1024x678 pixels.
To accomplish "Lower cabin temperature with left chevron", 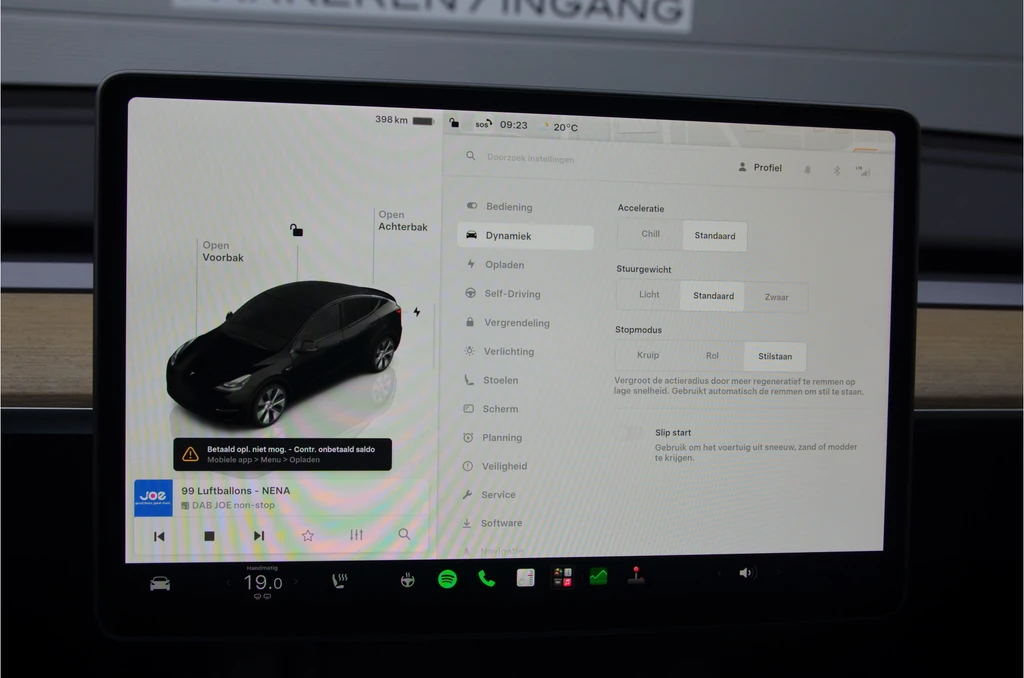I will (229, 583).
